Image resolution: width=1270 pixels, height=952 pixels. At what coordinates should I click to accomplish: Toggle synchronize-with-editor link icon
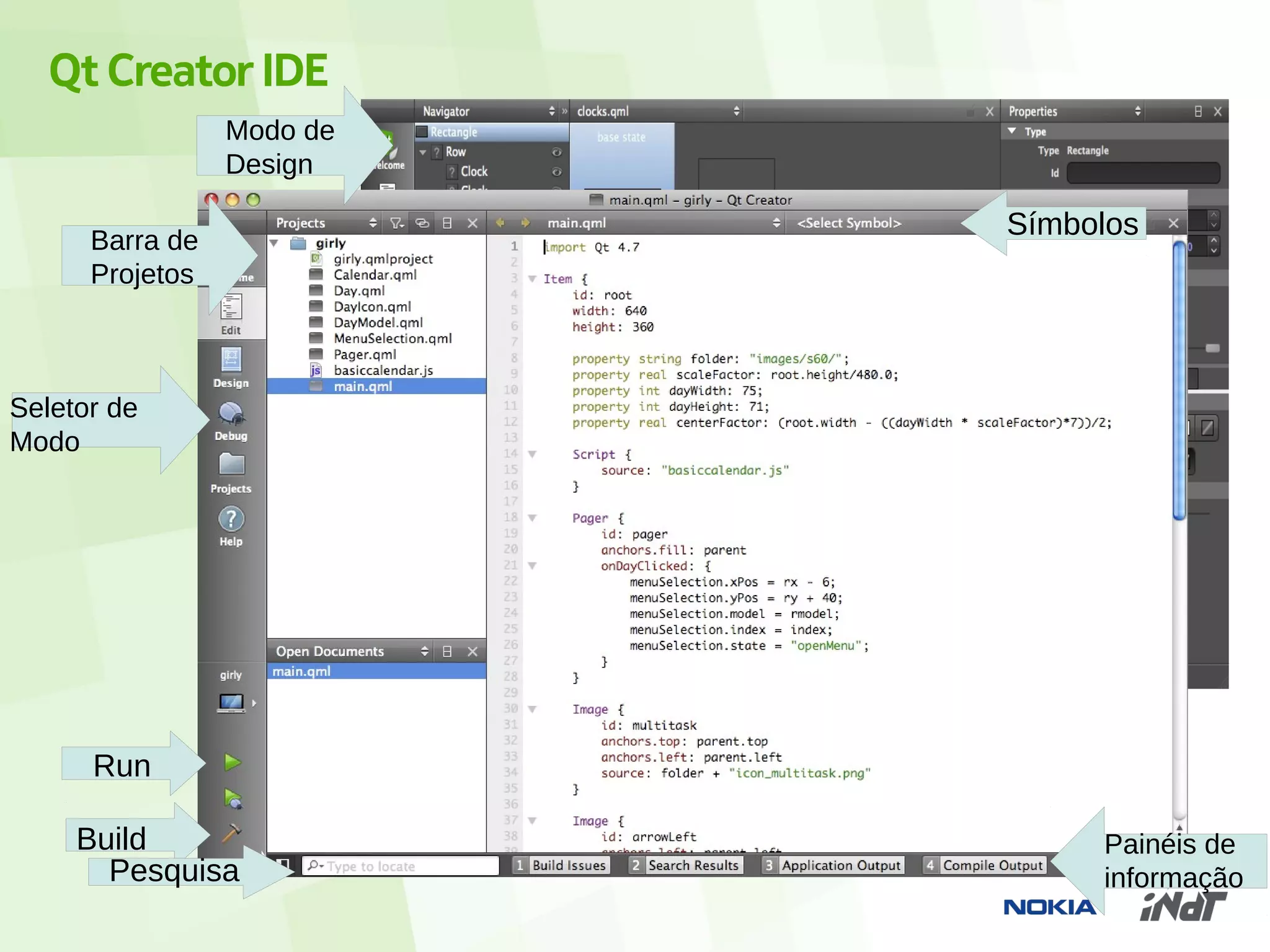coord(422,223)
